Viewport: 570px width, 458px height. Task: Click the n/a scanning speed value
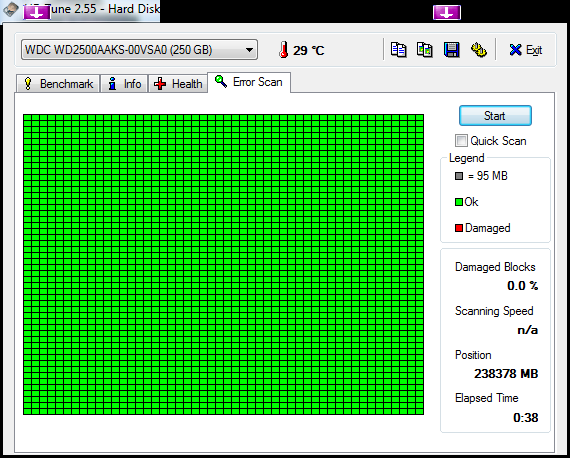coord(528,330)
